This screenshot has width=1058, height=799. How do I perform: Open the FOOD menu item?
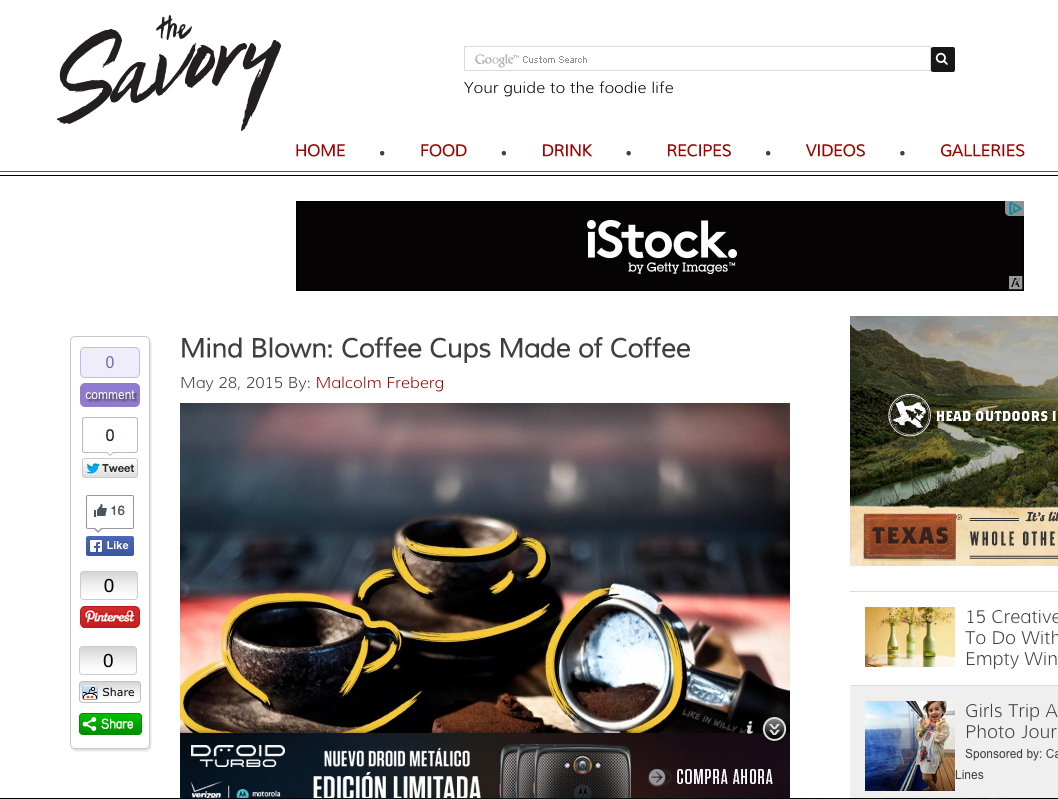[443, 150]
